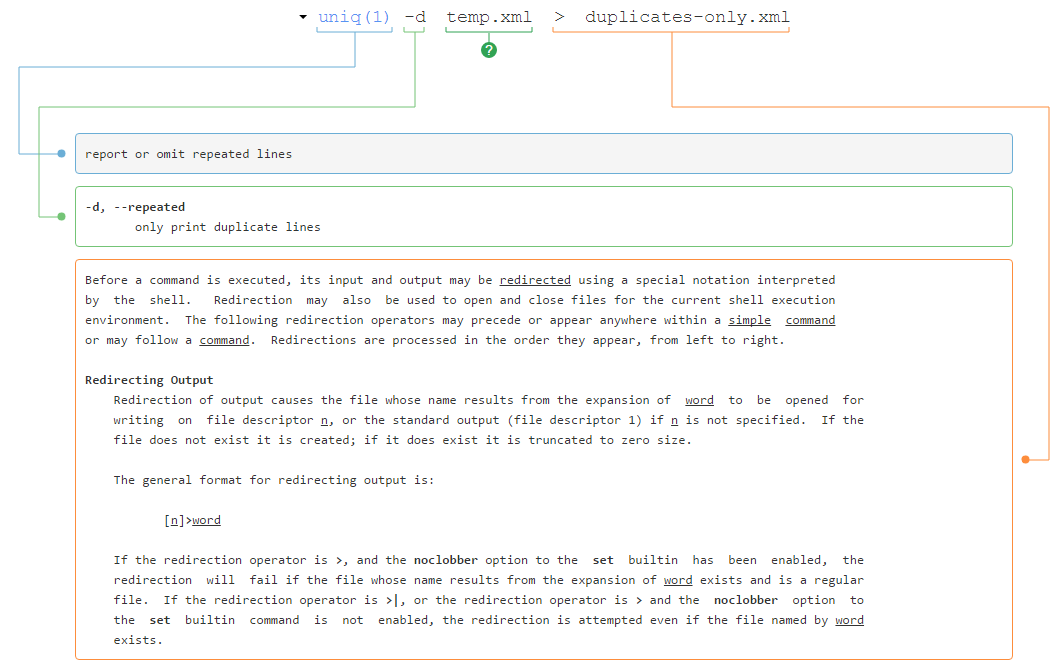Click underlined 'word' in 'file named by word'
The image size is (1063, 671).
tap(849, 620)
